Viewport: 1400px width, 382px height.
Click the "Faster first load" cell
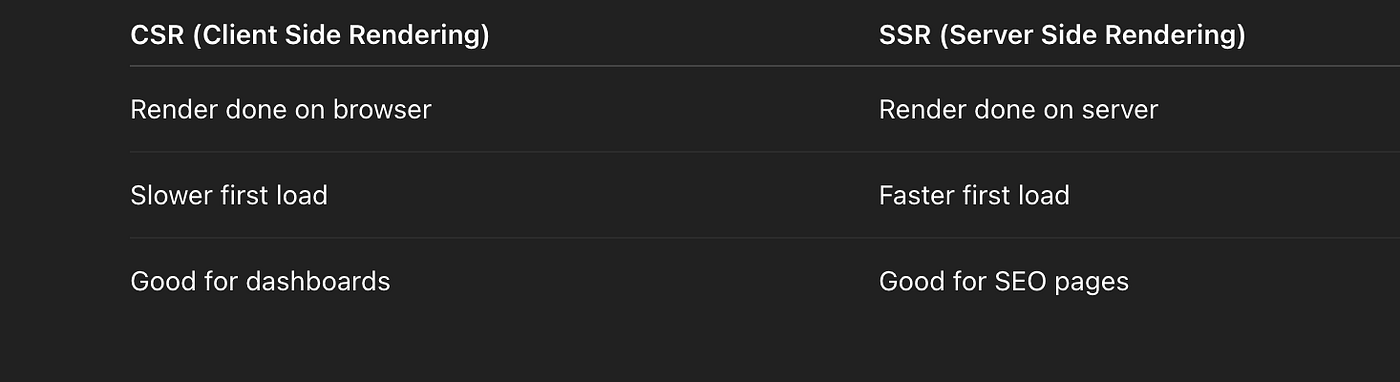pyautogui.click(x=974, y=195)
